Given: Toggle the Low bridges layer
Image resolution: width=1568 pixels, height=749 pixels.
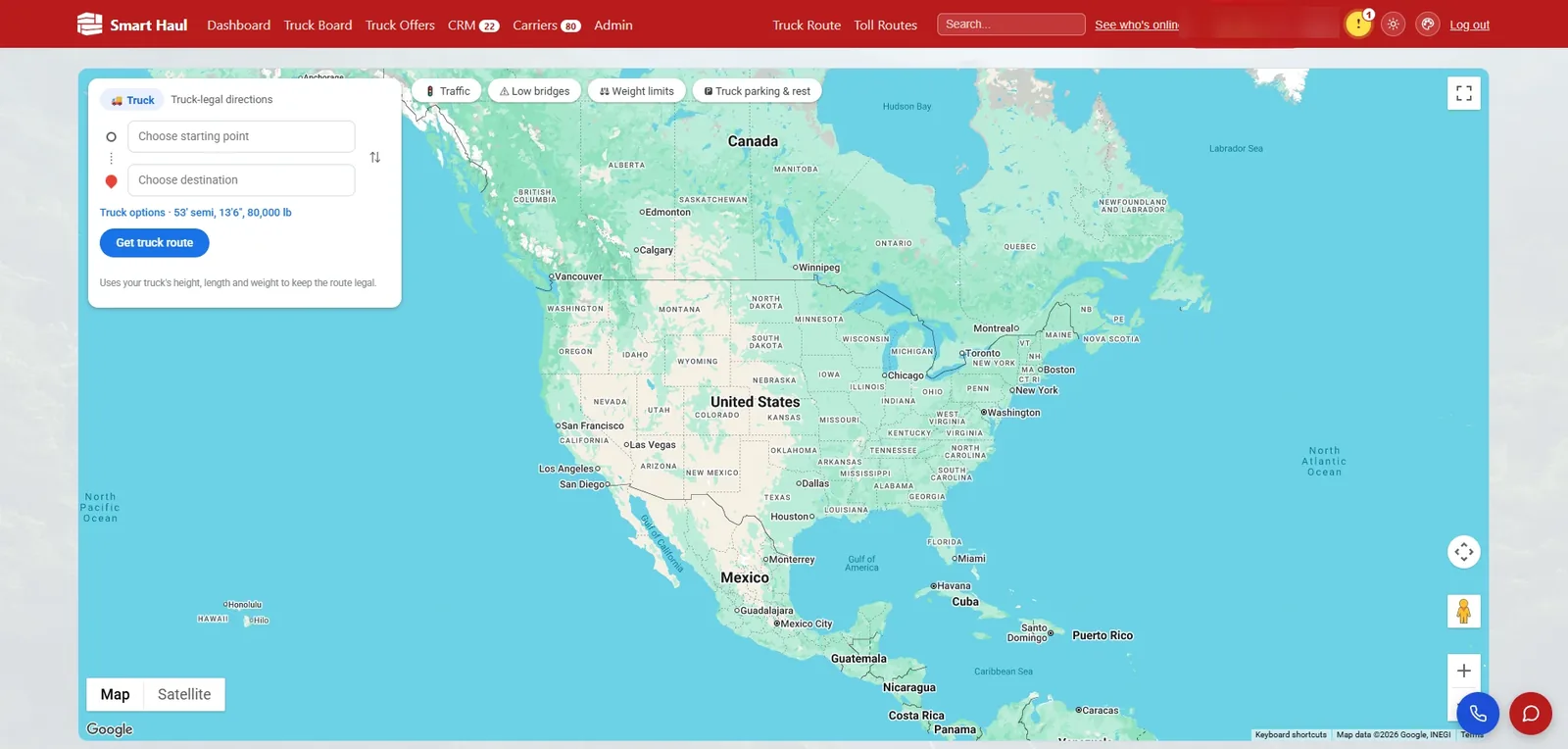Looking at the screenshot, I should (534, 91).
